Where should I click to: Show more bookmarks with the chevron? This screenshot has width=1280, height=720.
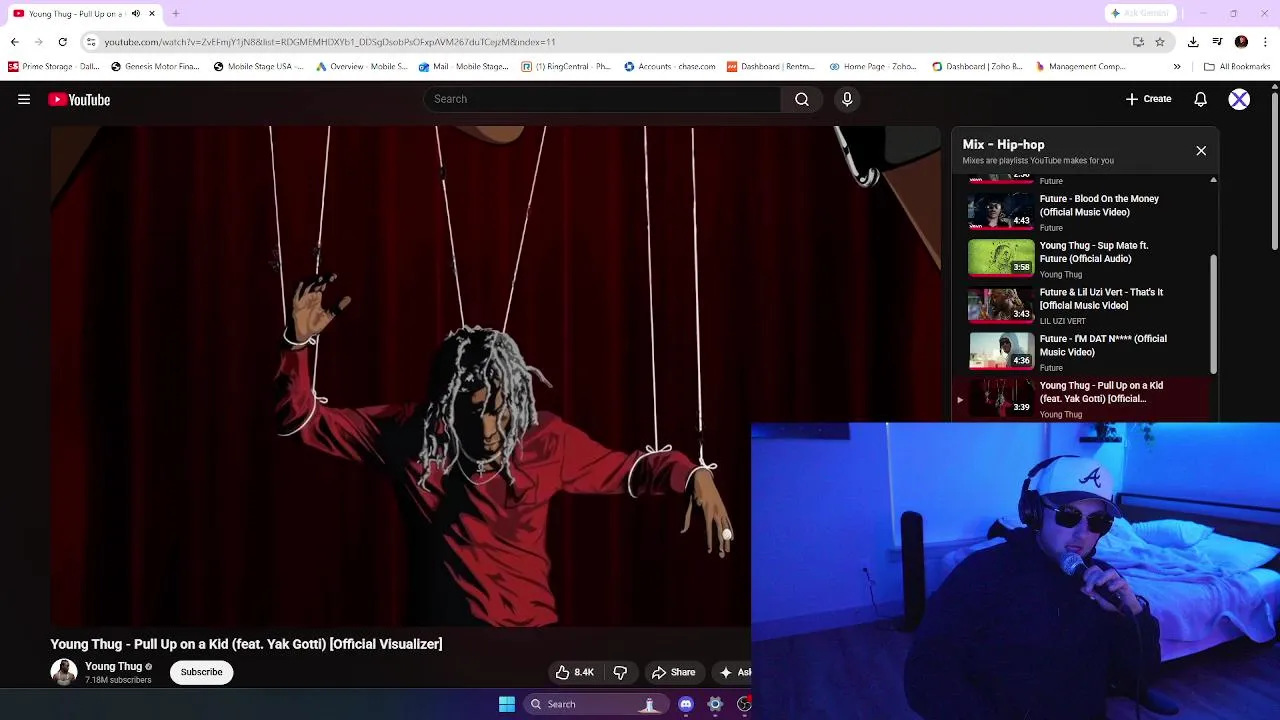[x=1177, y=67]
